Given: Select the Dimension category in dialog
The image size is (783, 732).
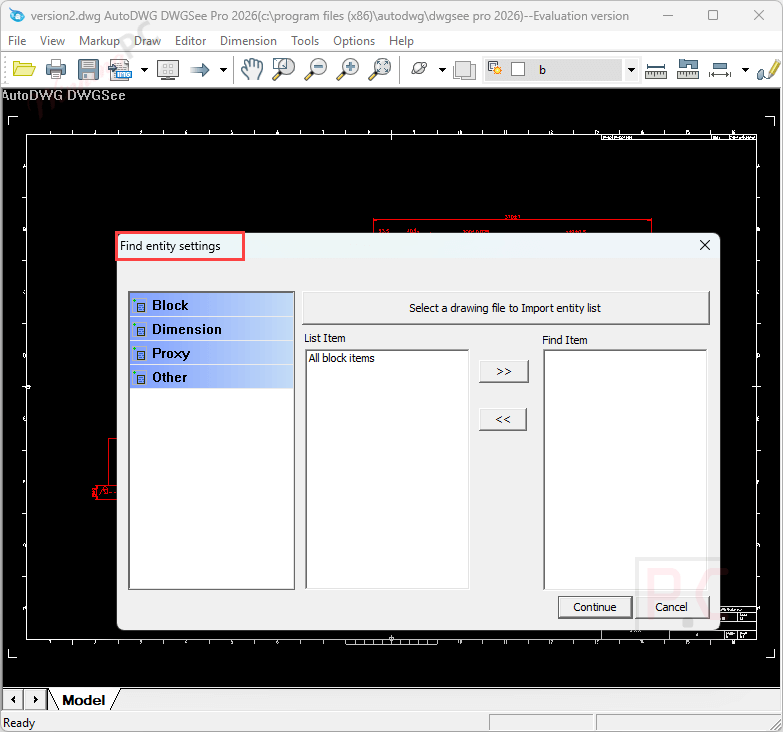Looking at the screenshot, I should (212, 329).
